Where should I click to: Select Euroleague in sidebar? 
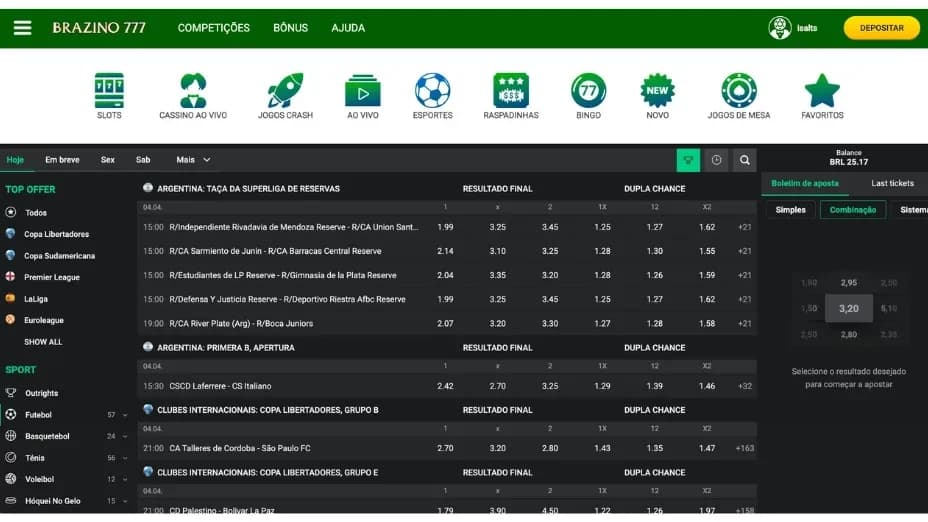click(44, 320)
